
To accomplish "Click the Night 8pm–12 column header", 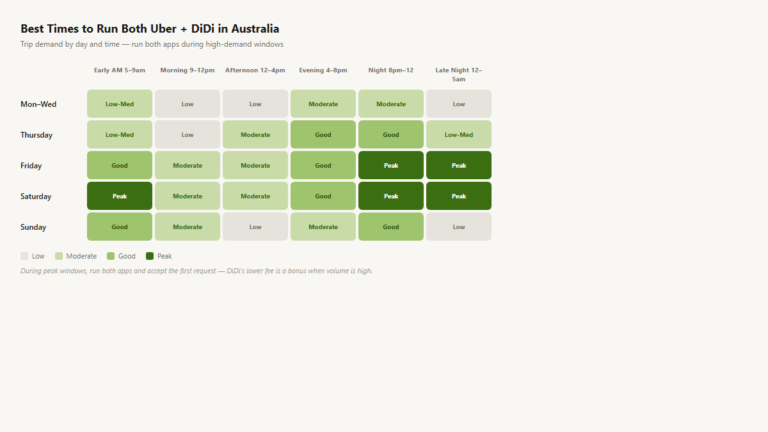I will 391,70.
